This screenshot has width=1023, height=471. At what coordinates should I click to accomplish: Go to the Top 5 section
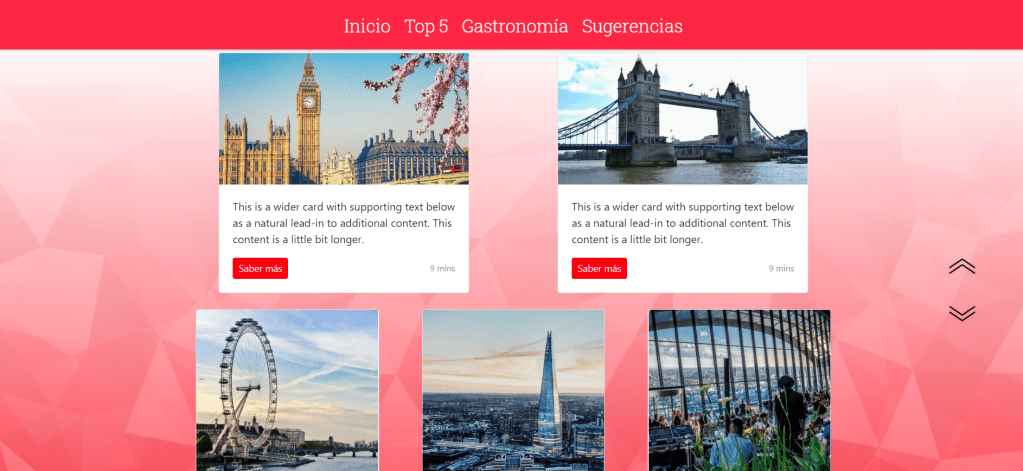click(x=426, y=26)
